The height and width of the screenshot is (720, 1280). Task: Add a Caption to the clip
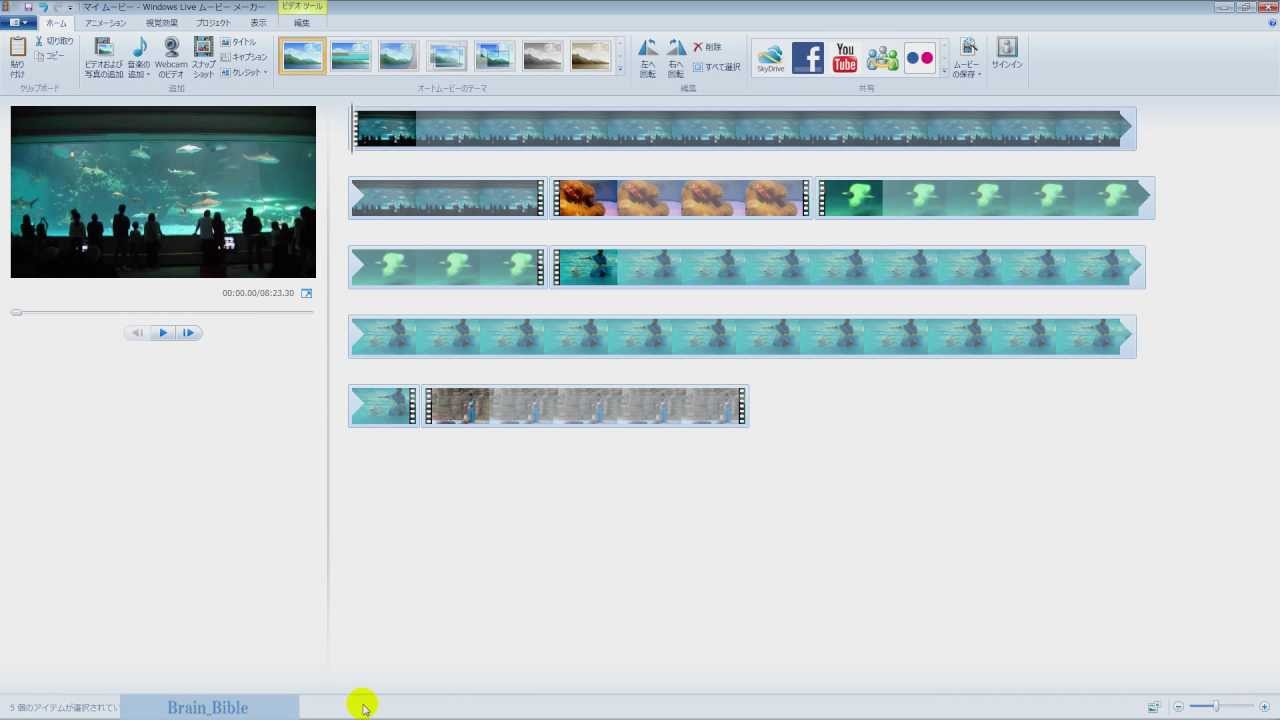coord(244,57)
